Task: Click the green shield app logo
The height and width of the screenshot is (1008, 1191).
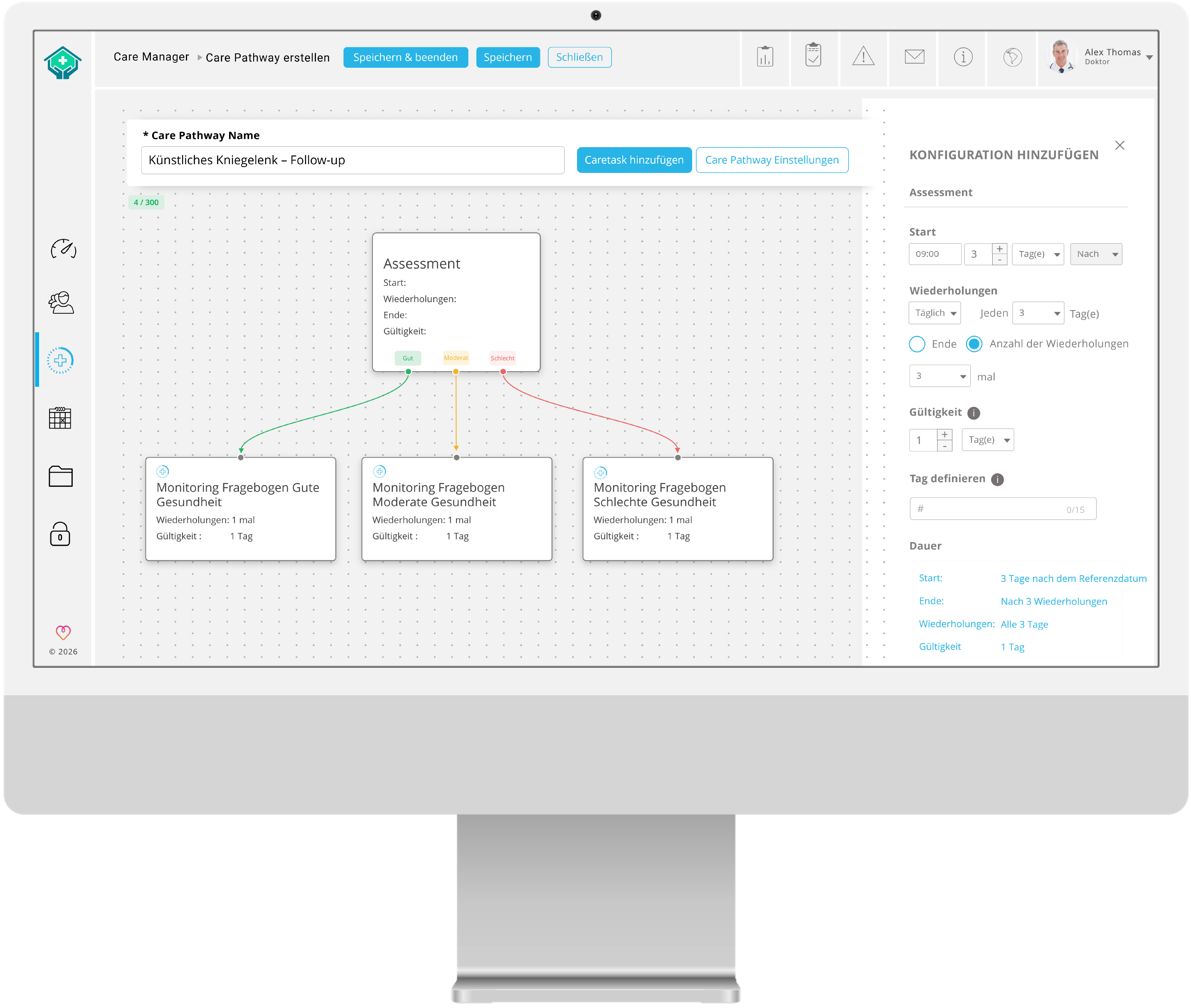Action: [x=63, y=63]
